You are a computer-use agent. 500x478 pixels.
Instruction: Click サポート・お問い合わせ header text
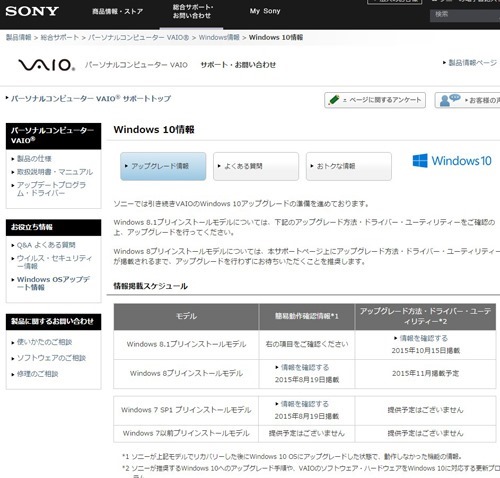tap(238, 65)
